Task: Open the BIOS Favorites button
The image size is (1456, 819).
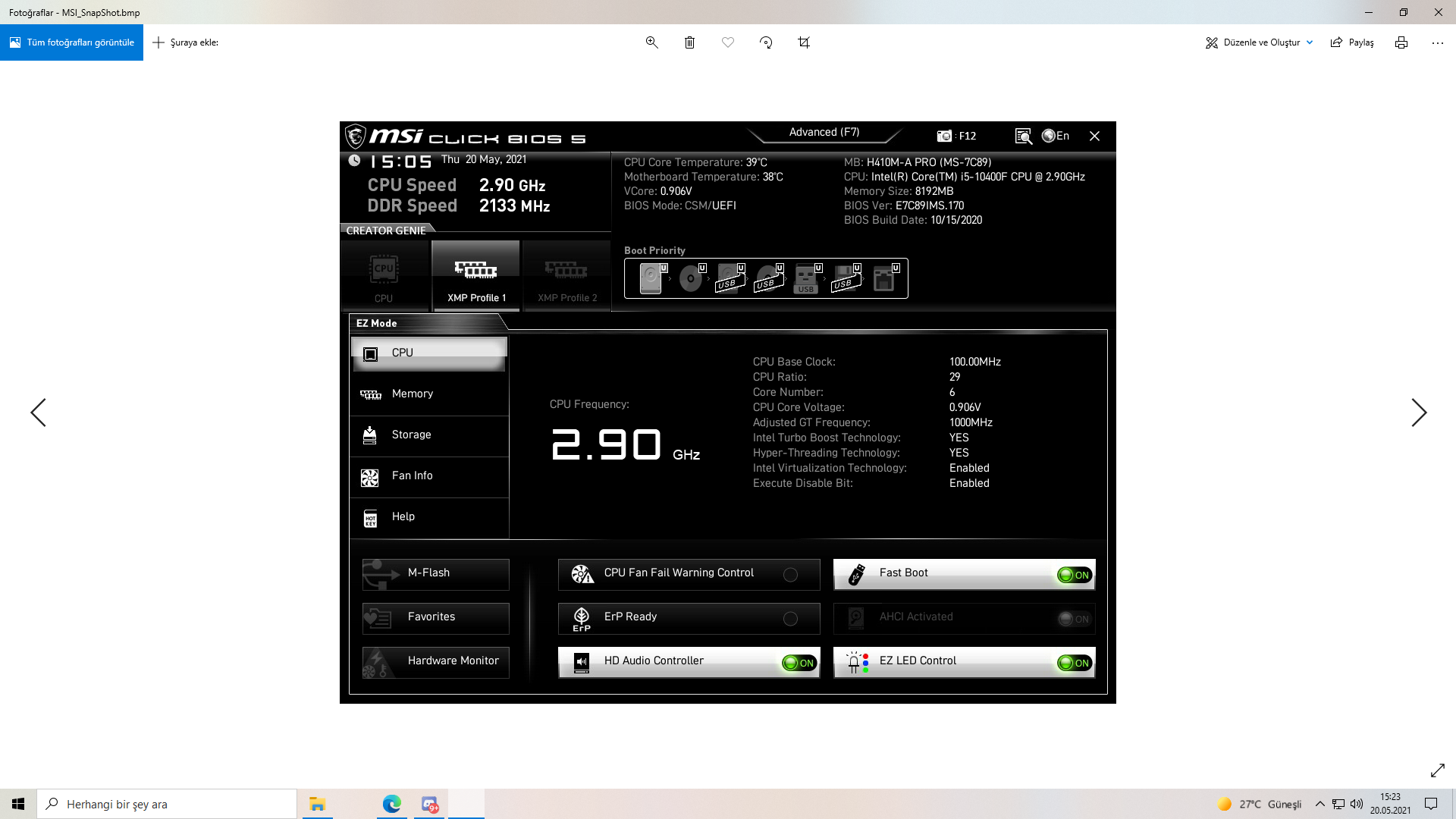Action: [436, 618]
